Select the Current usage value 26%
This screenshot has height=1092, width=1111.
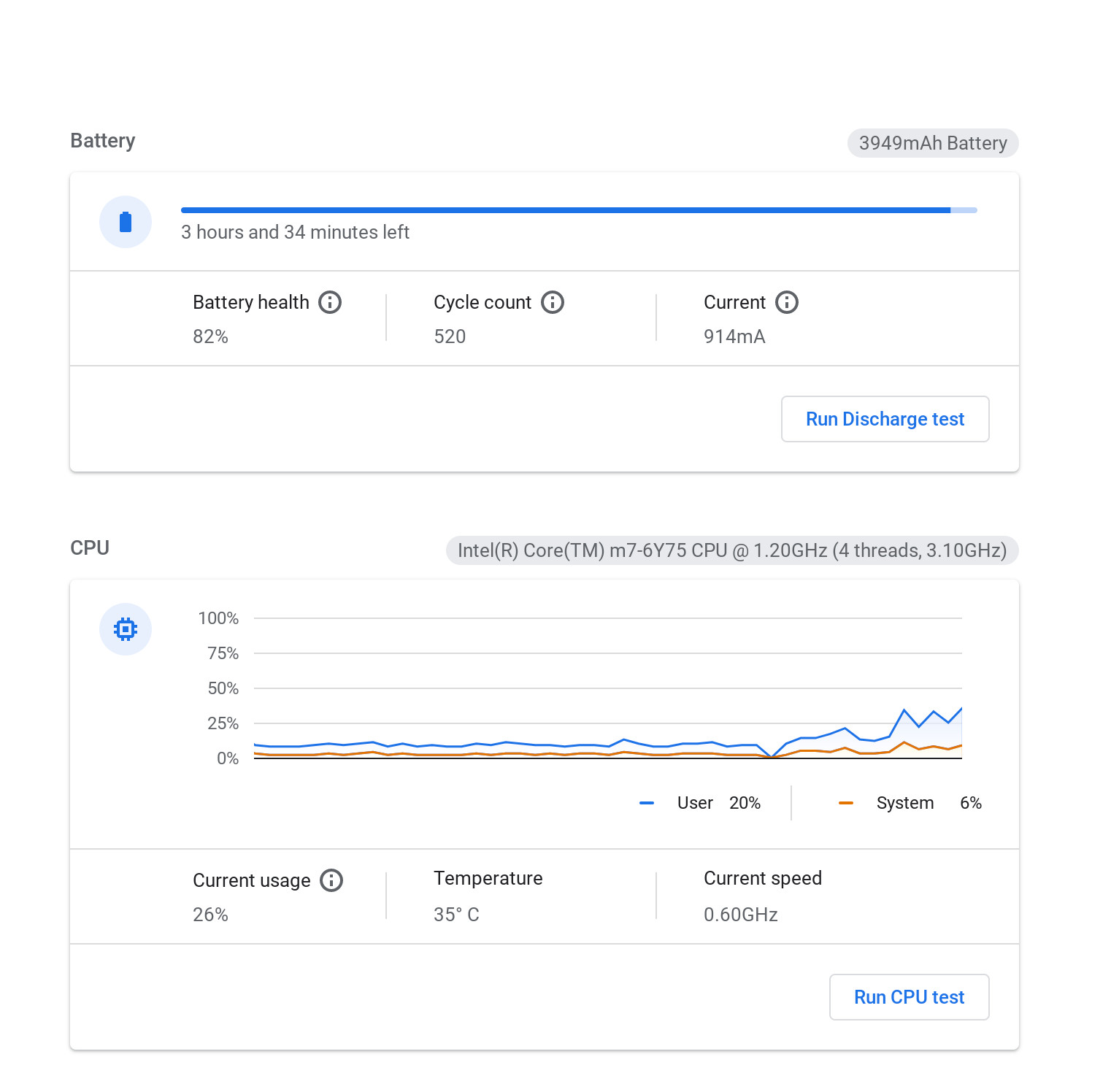point(210,915)
